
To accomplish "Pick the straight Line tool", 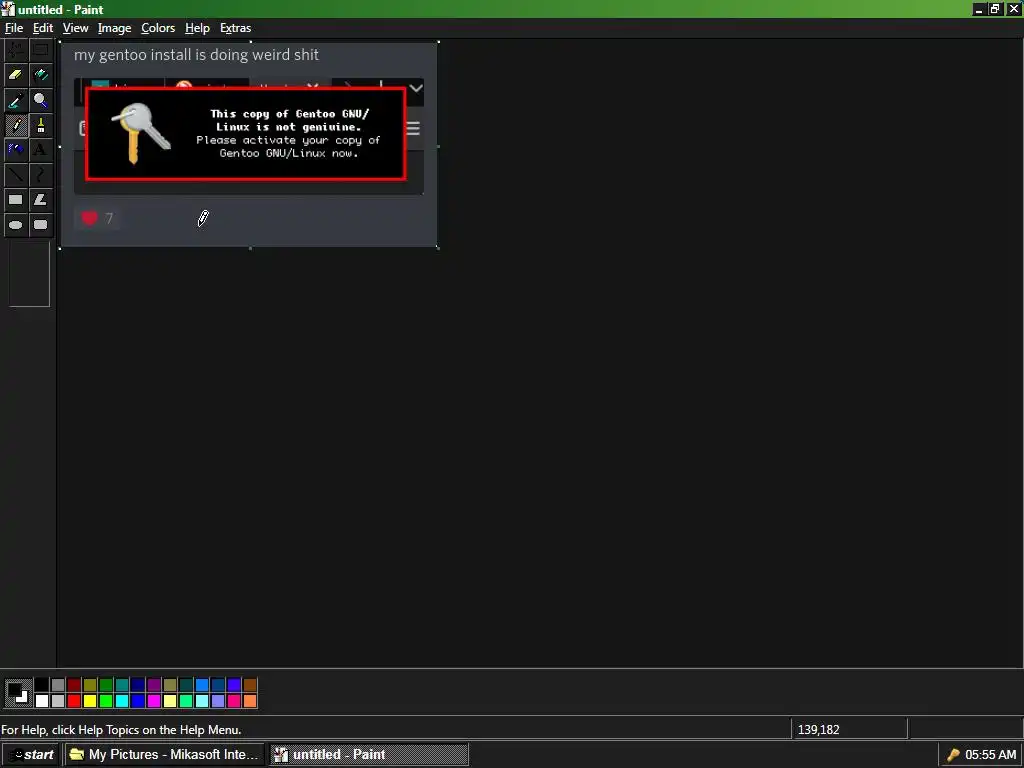I will (x=16, y=174).
